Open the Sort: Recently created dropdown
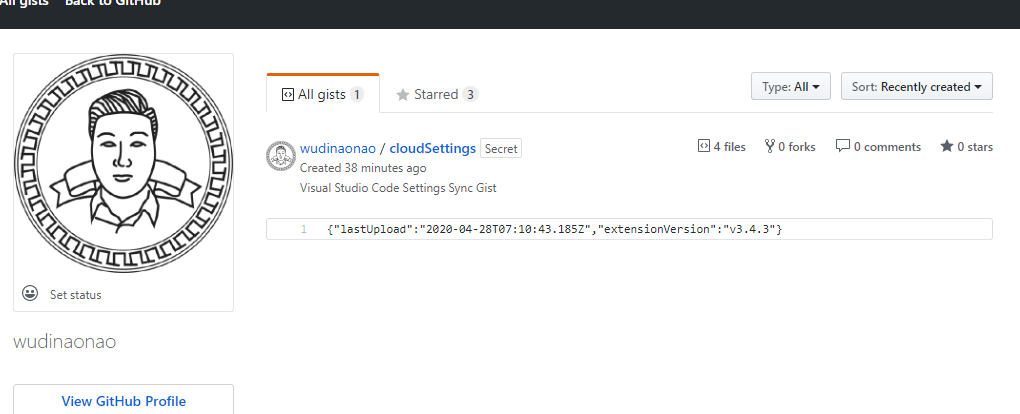This screenshot has height=414, width=1020. (x=916, y=87)
